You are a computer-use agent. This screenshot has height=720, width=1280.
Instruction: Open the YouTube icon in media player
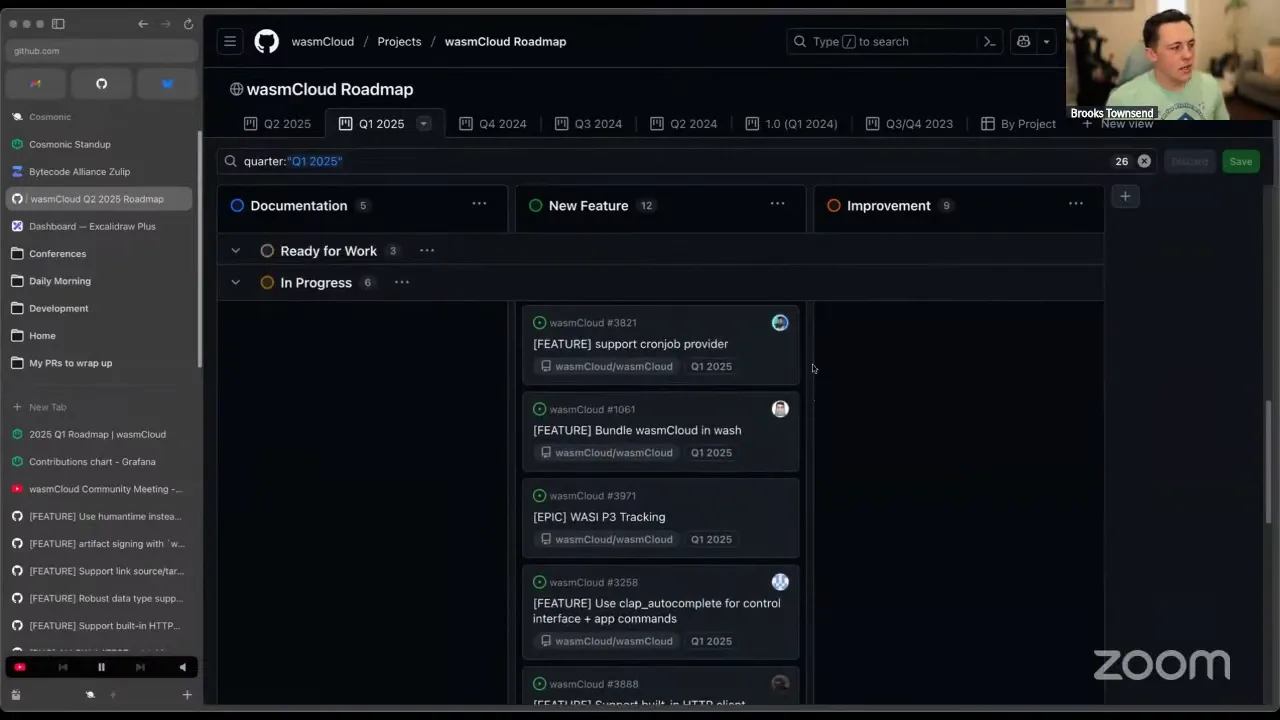click(19, 667)
